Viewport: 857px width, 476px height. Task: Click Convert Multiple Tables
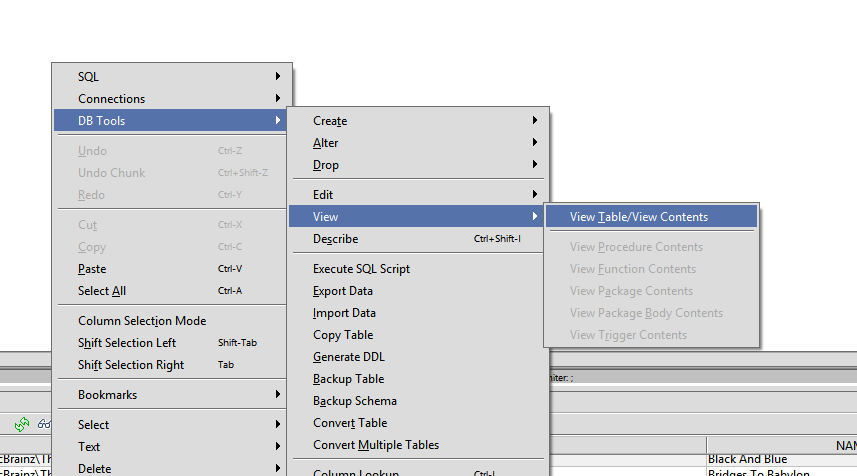tap(376, 445)
